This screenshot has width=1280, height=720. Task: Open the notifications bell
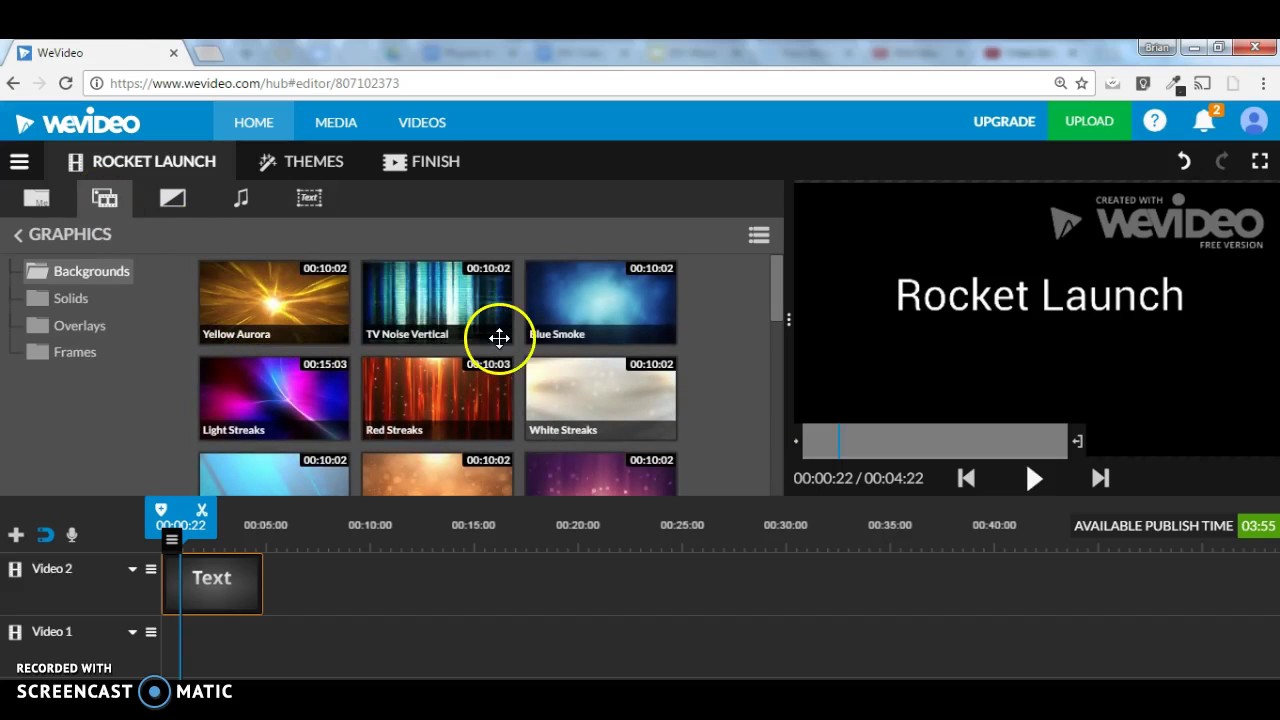1204,122
